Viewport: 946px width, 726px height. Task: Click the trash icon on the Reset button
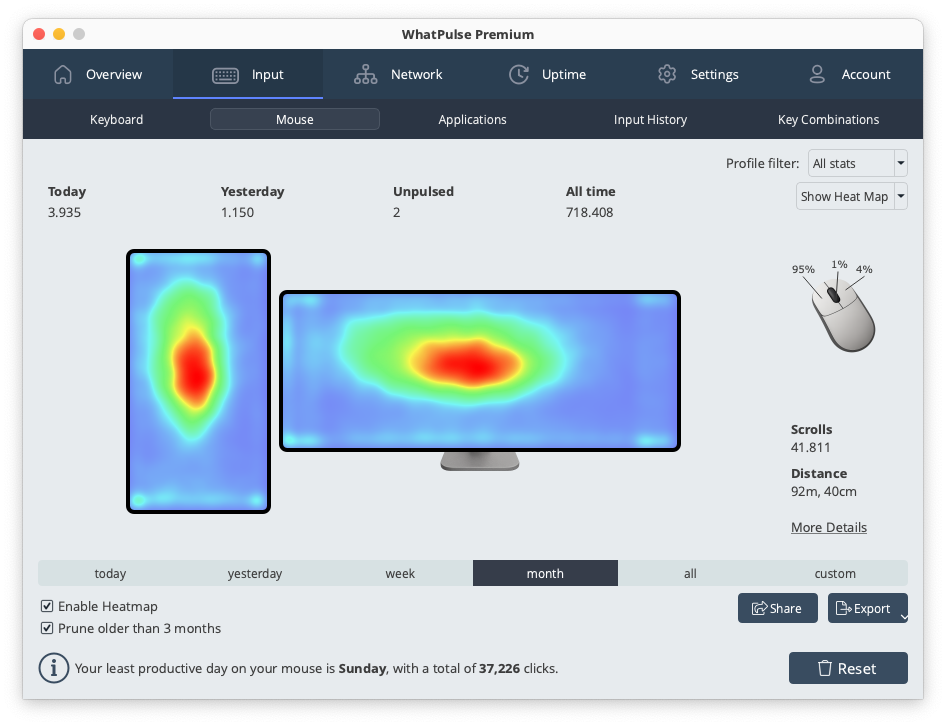coord(827,668)
